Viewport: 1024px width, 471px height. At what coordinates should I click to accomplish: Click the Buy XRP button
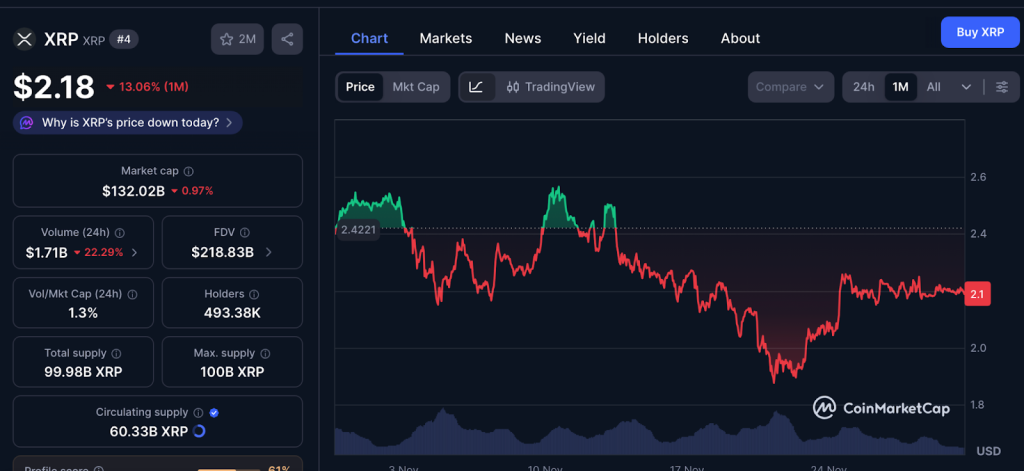[979, 32]
